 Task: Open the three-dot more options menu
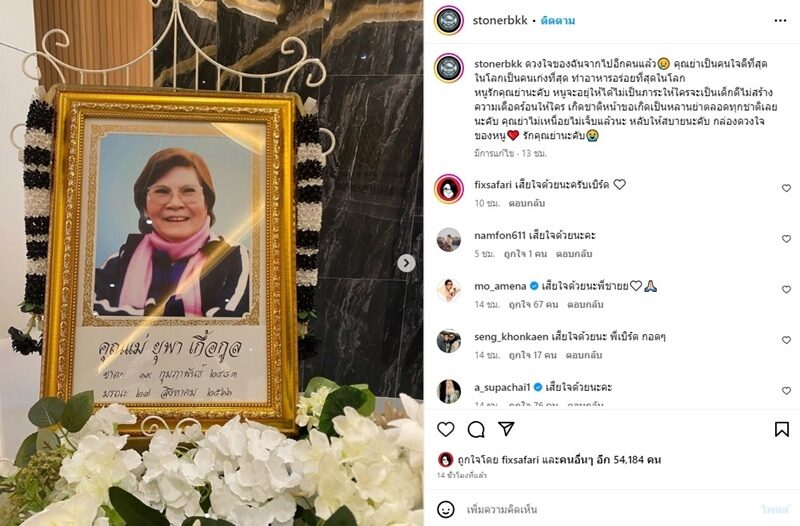click(x=780, y=20)
